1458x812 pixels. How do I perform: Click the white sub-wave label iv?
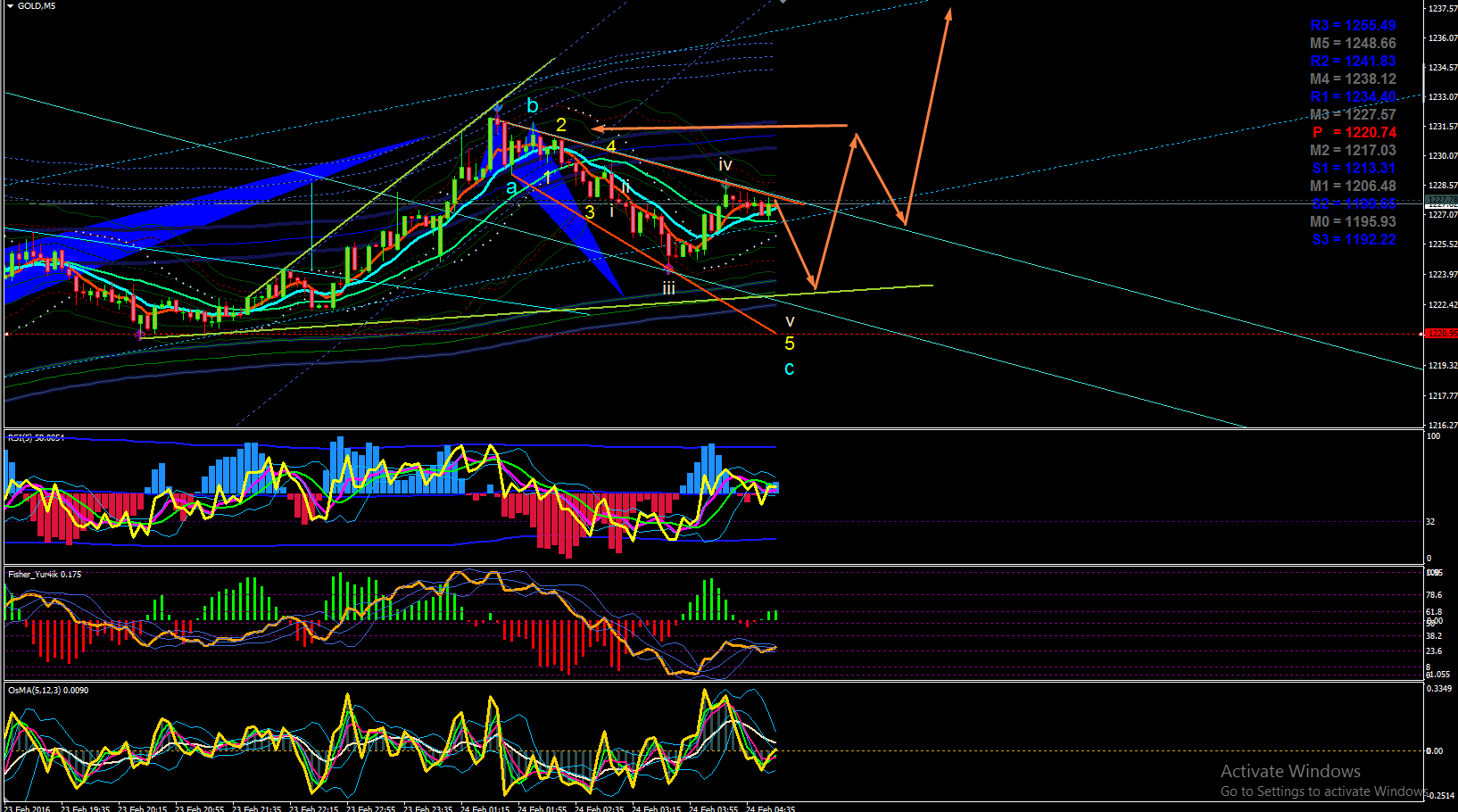click(725, 165)
